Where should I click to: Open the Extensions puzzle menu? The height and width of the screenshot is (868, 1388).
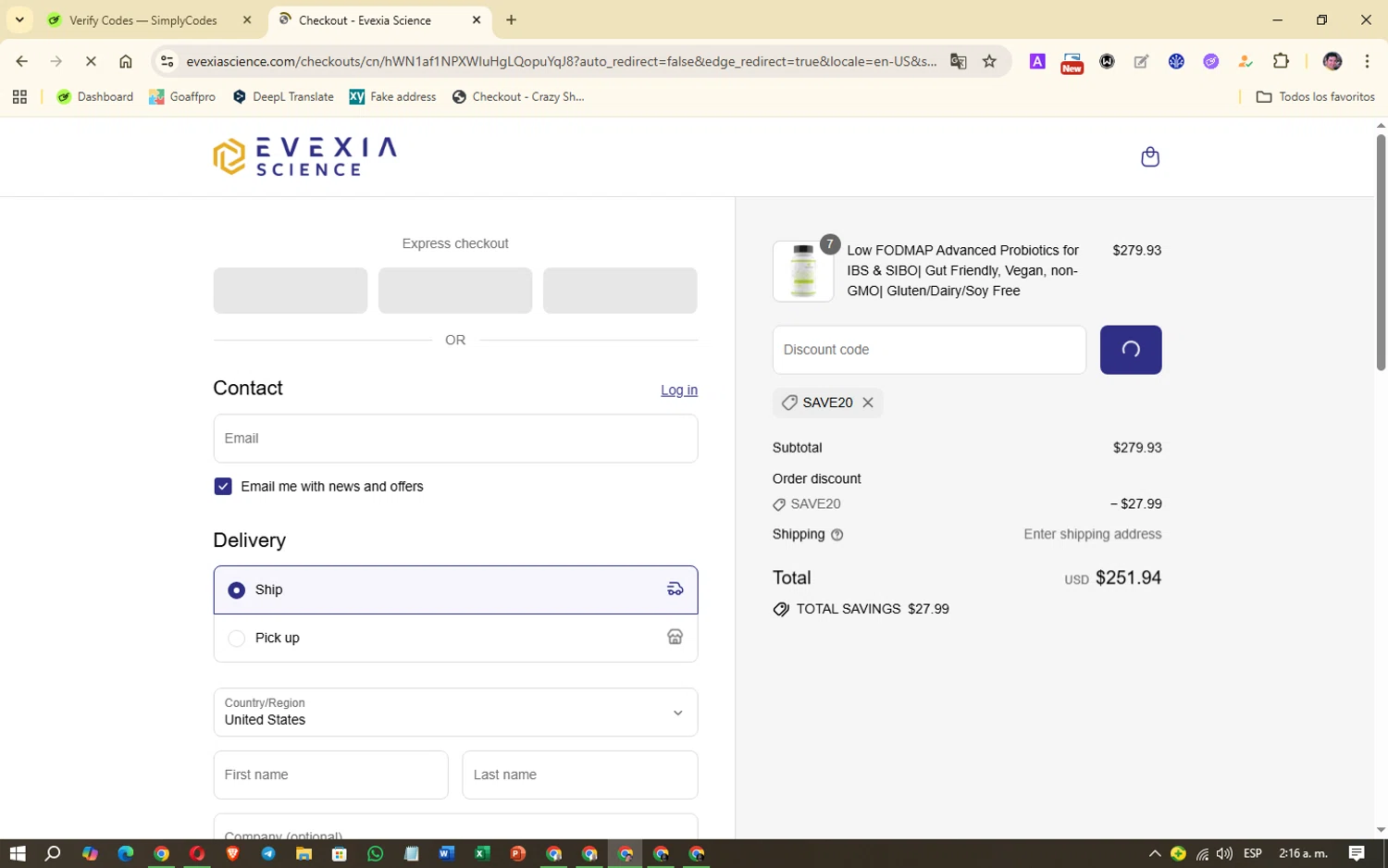tap(1281, 62)
